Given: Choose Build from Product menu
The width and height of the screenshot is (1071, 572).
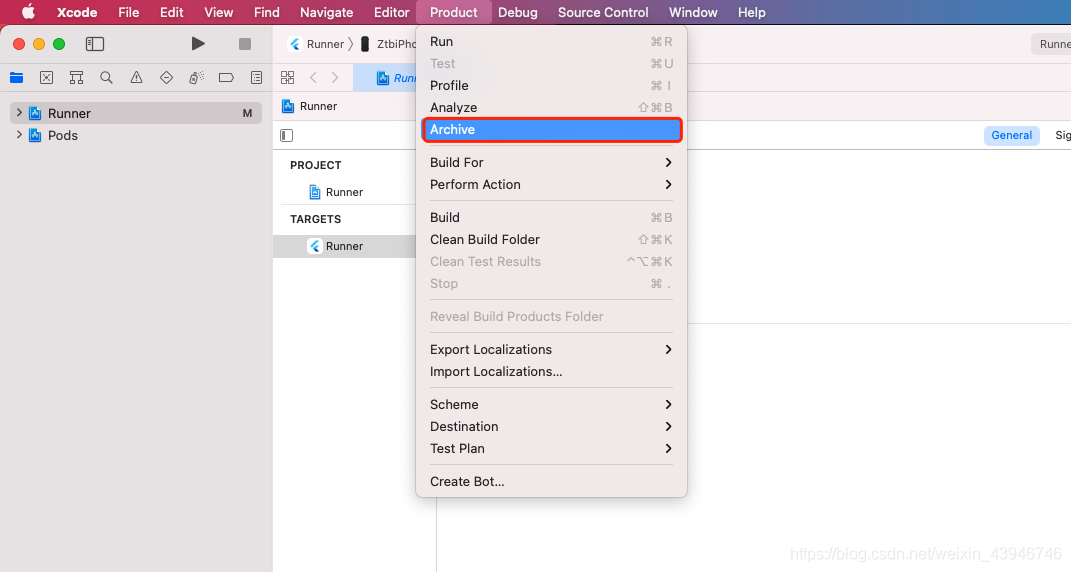Looking at the screenshot, I should point(551,217).
